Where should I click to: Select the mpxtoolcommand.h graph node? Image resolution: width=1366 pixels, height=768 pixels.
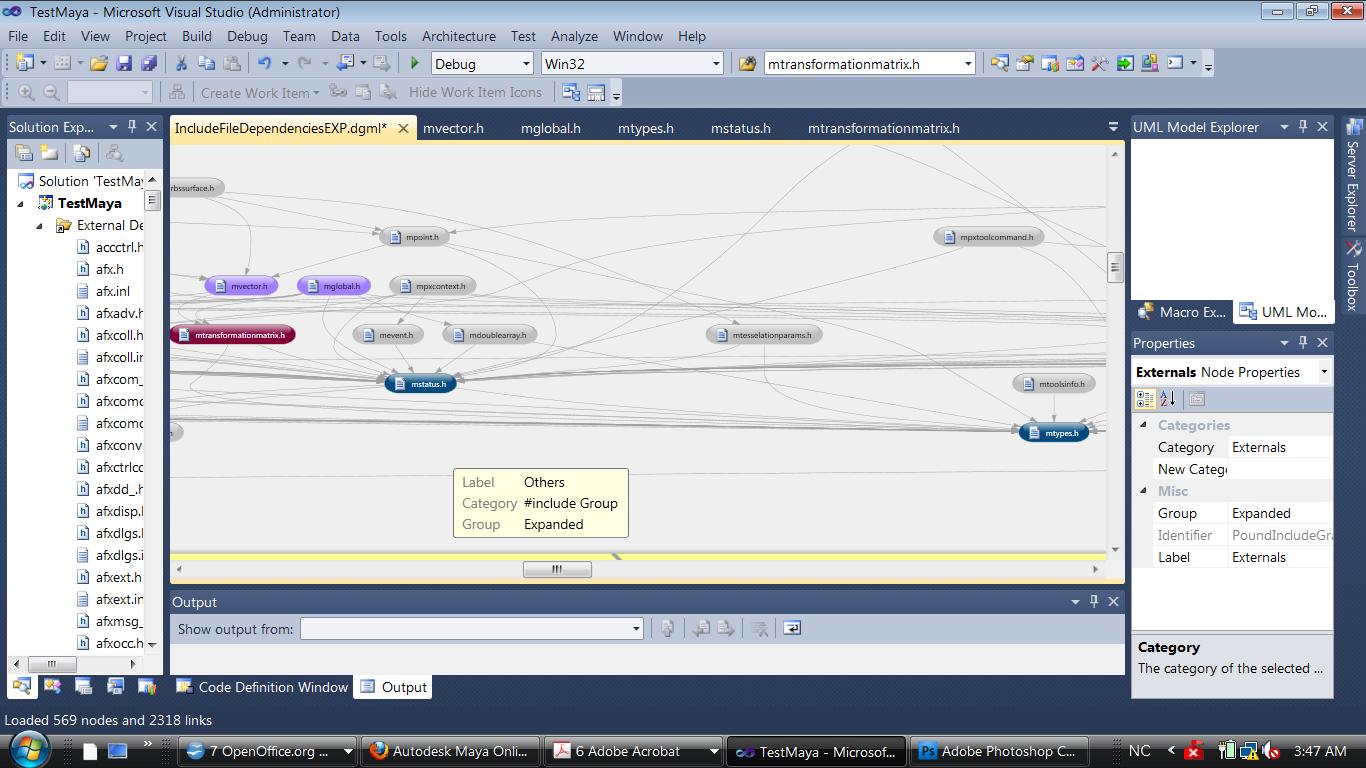pyautogui.click(x=989, y=237)
